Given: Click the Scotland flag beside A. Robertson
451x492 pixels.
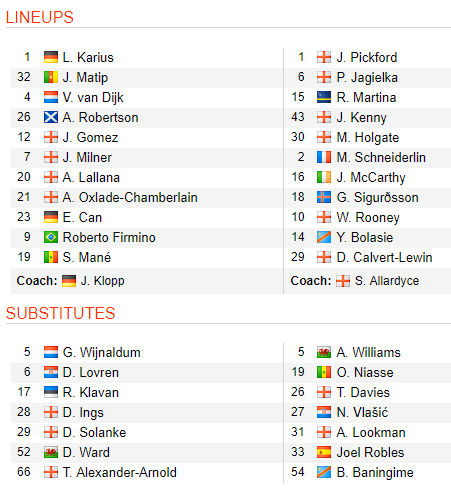Looking at the screenshot, I should 51,117.
